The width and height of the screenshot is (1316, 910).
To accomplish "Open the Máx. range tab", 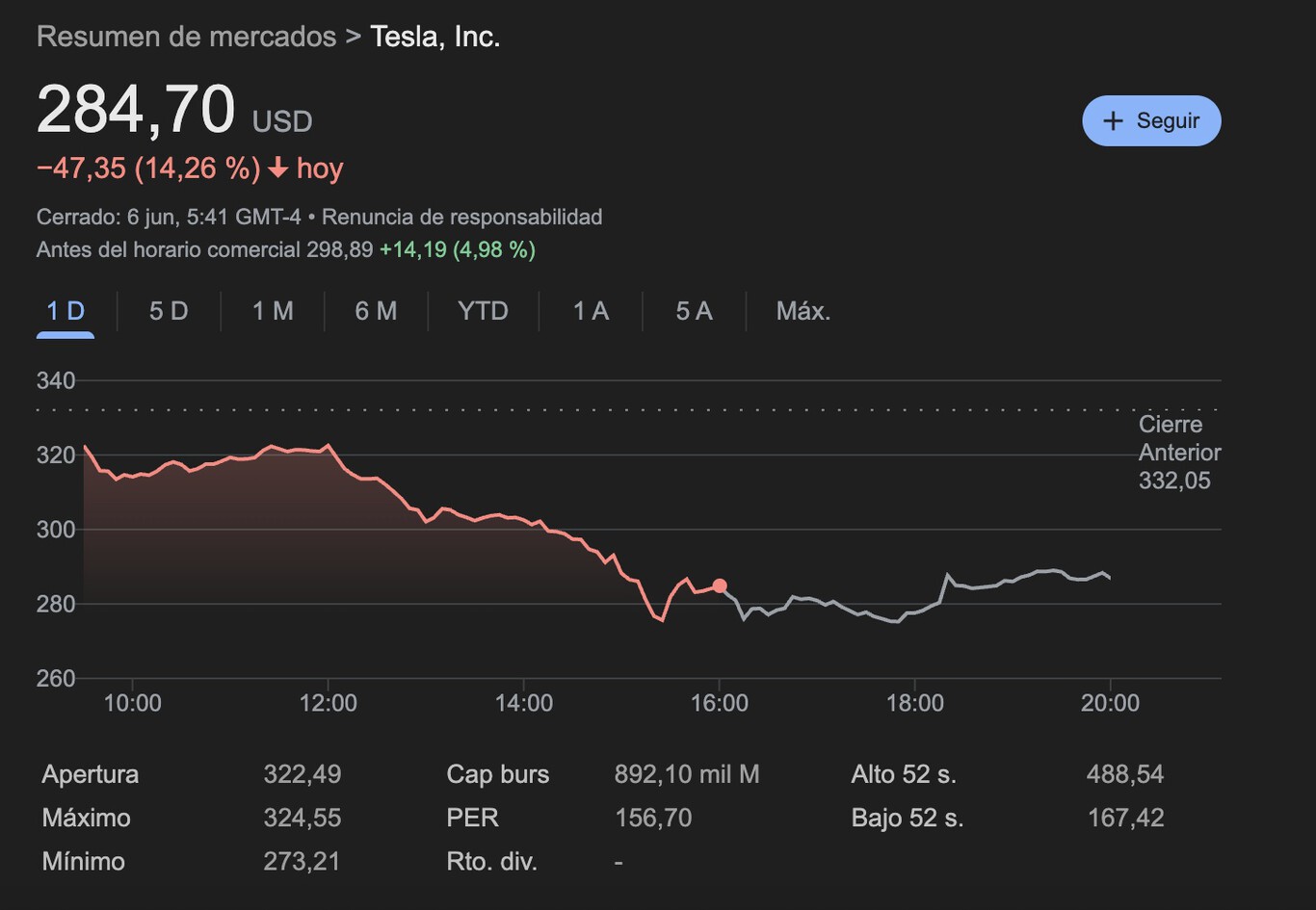I will 803,311.
